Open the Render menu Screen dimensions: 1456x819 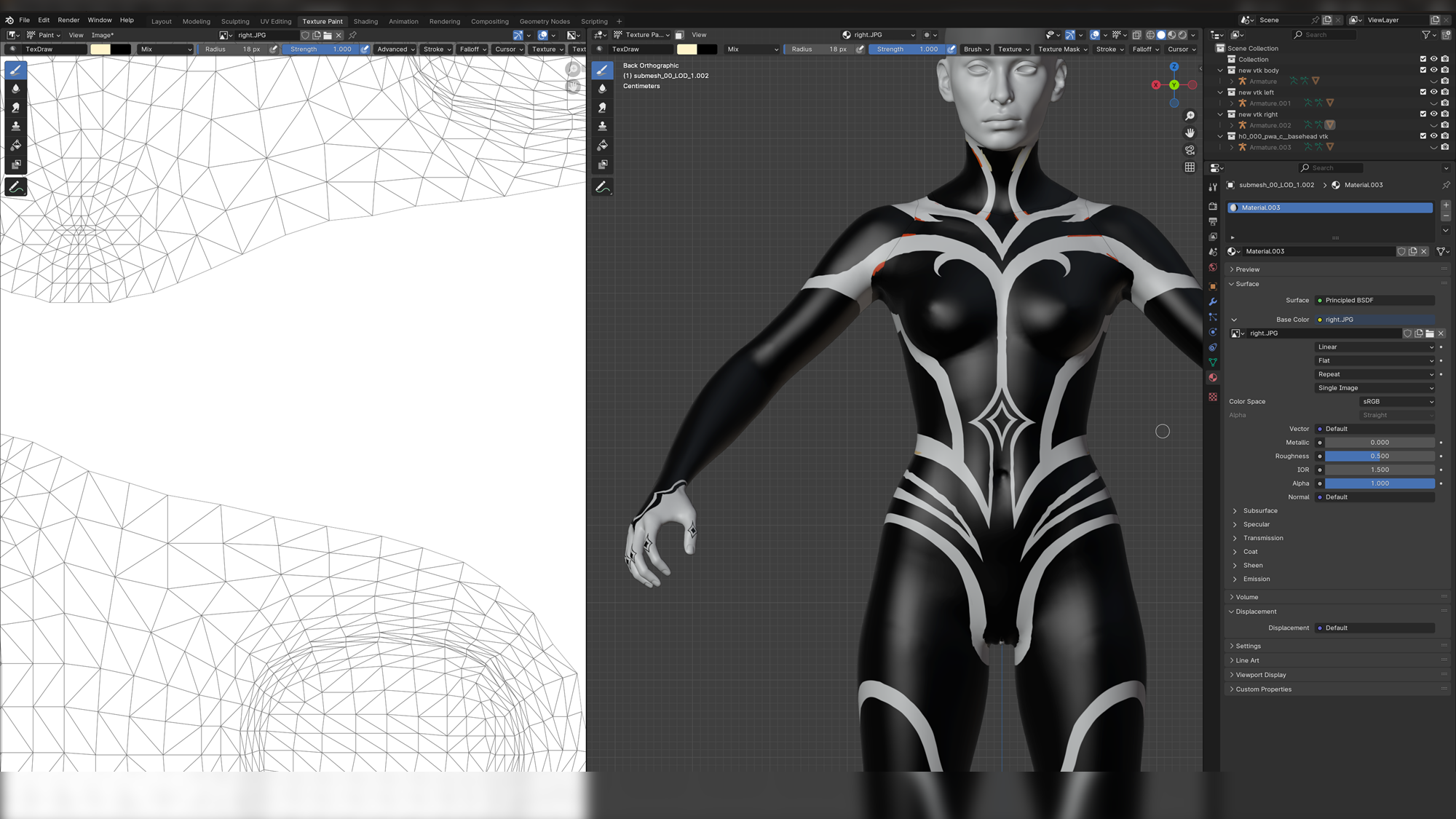68,20
